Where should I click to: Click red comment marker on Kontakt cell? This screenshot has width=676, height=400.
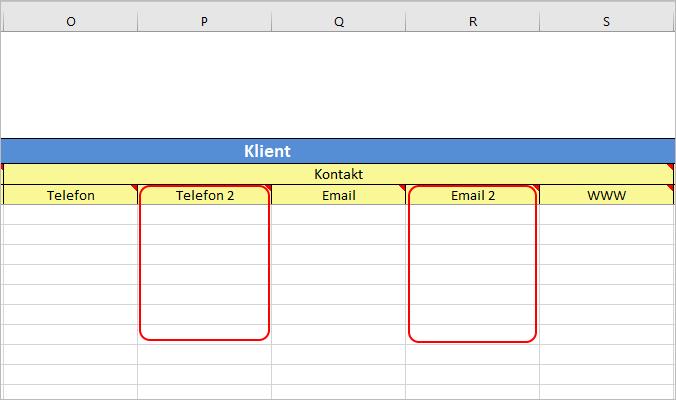point(670,166)
